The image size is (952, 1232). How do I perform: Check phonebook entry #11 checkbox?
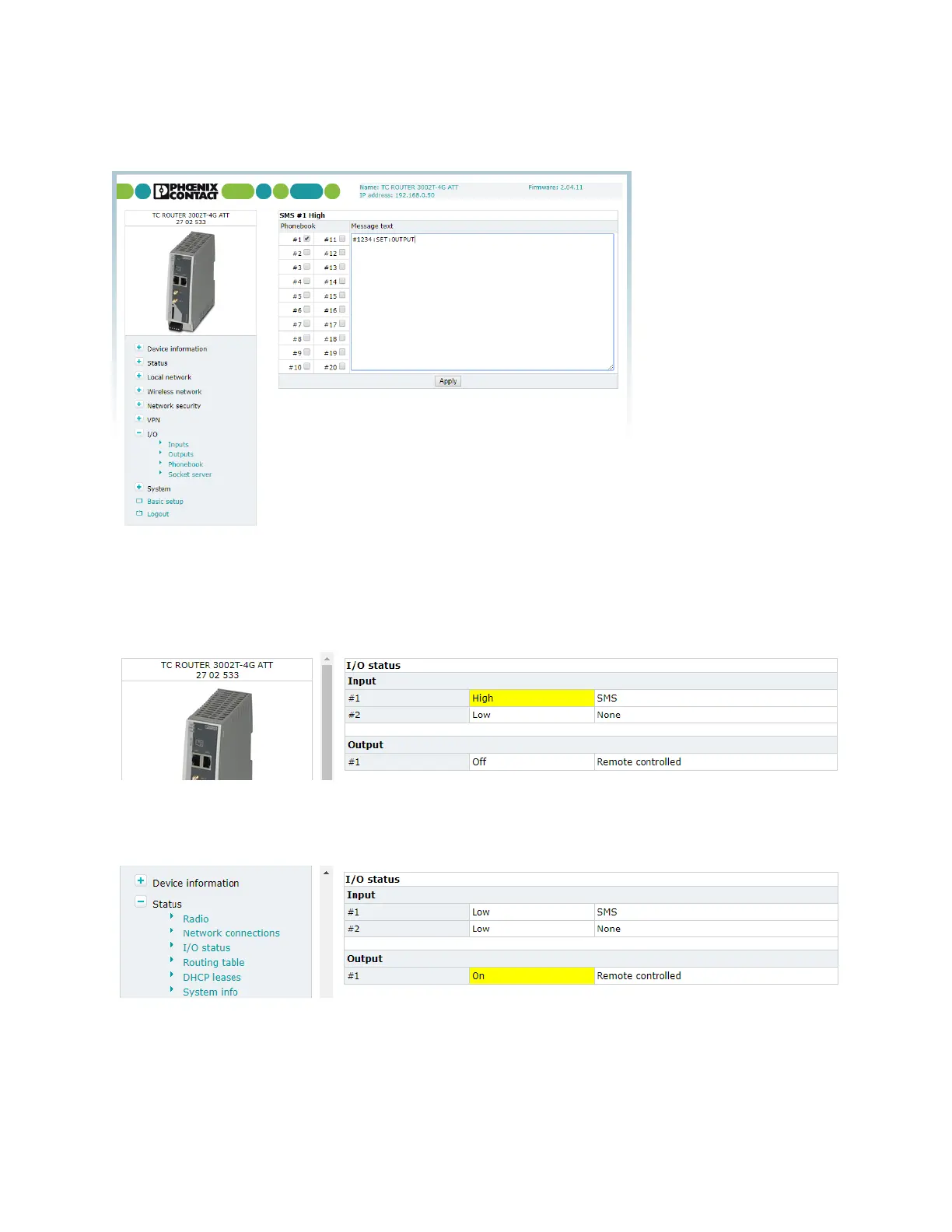[x=342, y=239]
